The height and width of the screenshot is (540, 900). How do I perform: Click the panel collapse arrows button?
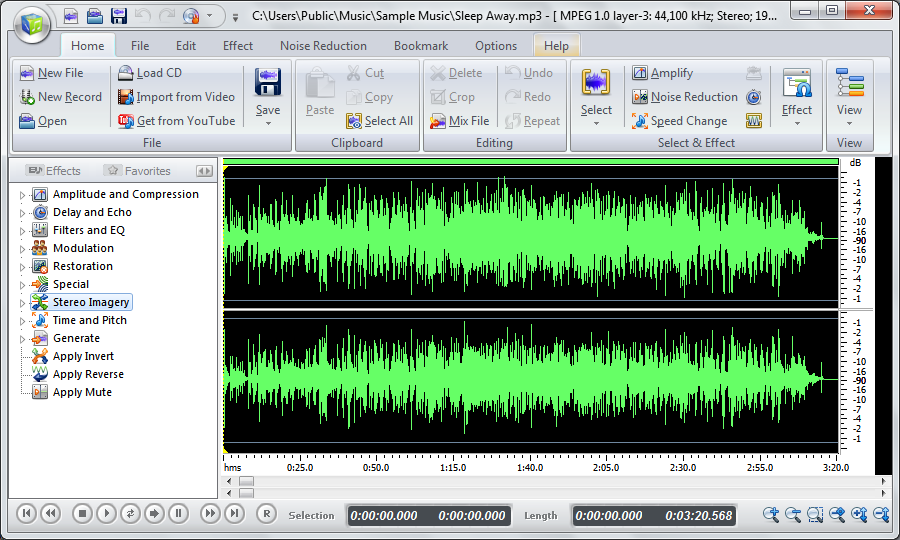tap(204, 171)
